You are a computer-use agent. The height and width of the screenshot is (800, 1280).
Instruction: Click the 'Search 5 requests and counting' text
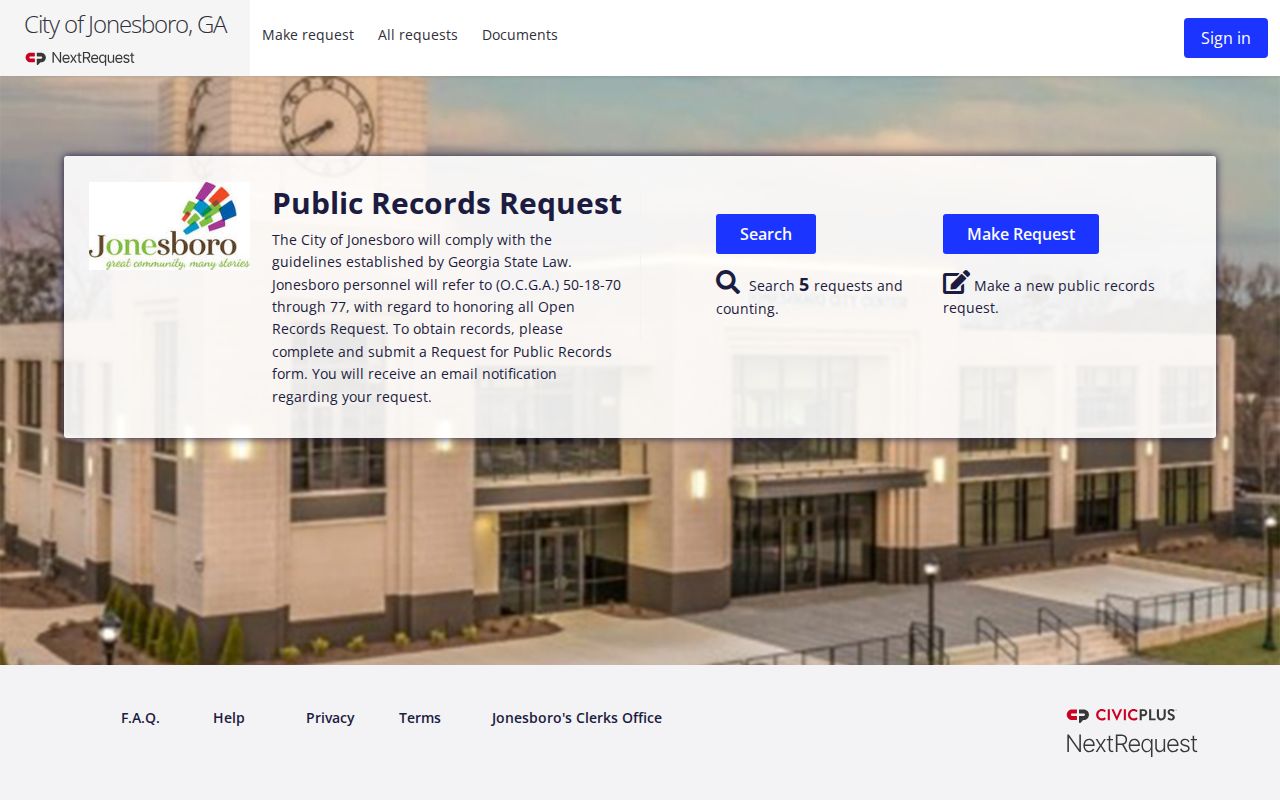(809, 296)
